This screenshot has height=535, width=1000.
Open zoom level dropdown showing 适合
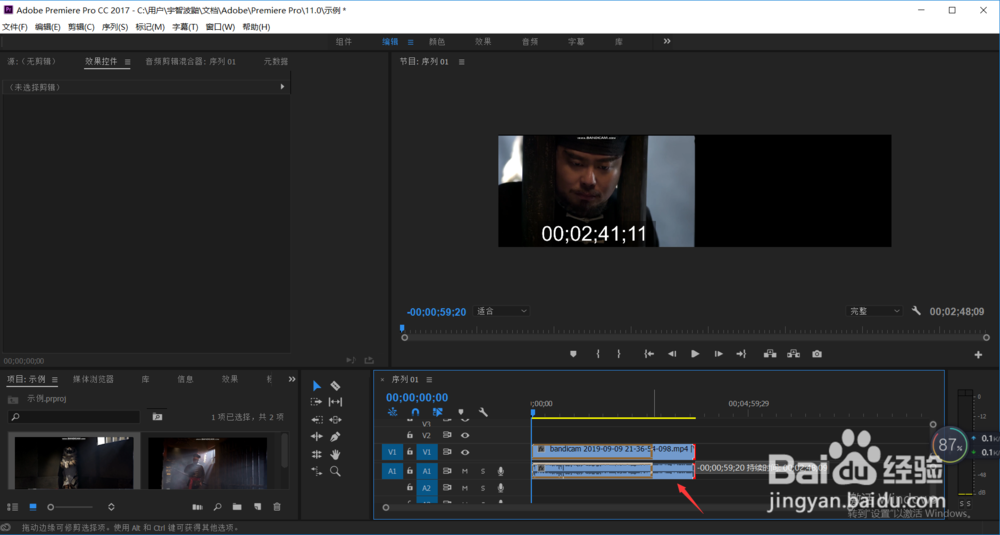[x=503, y=311]
